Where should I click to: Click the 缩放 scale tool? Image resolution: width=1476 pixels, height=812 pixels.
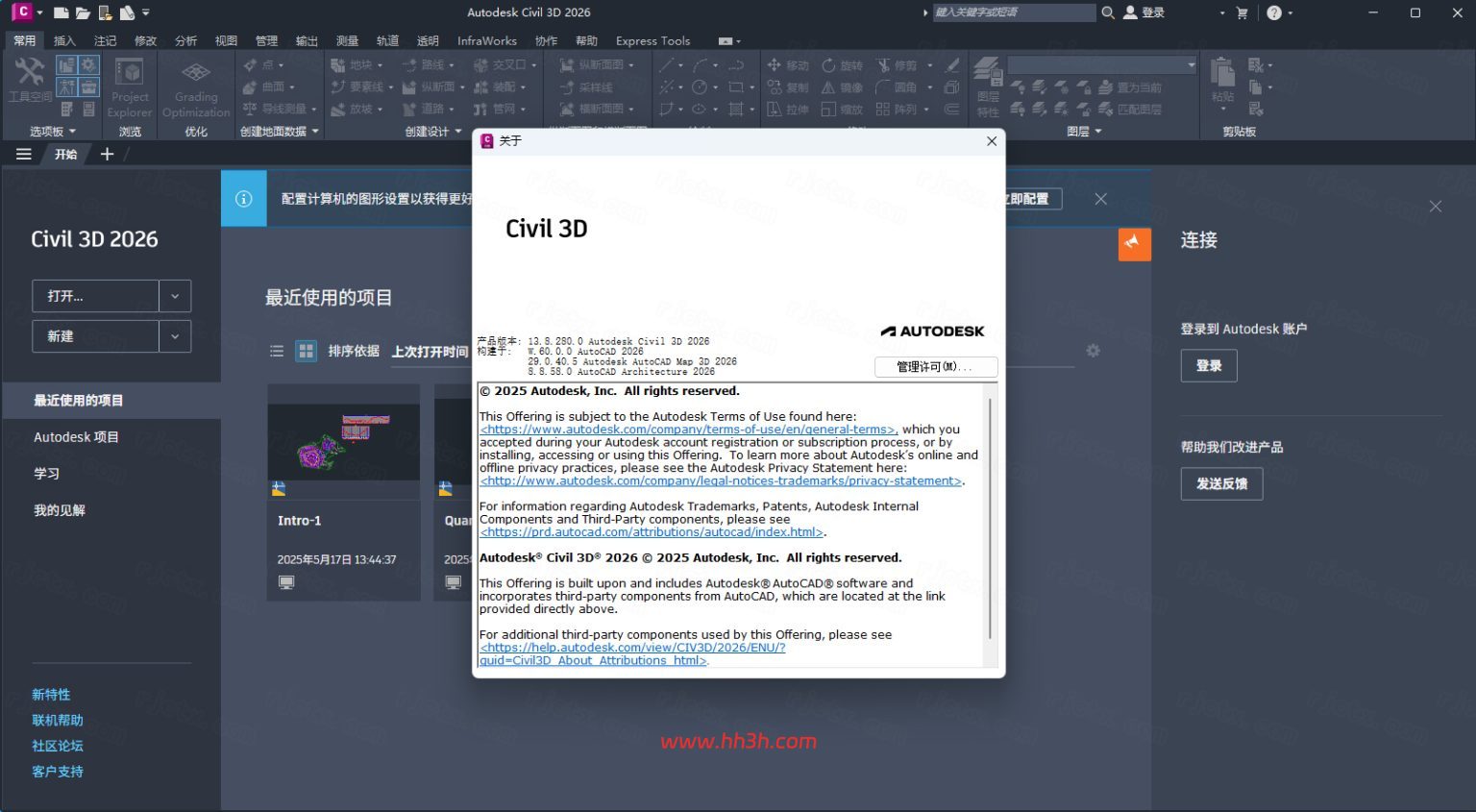tap(842, 110)
